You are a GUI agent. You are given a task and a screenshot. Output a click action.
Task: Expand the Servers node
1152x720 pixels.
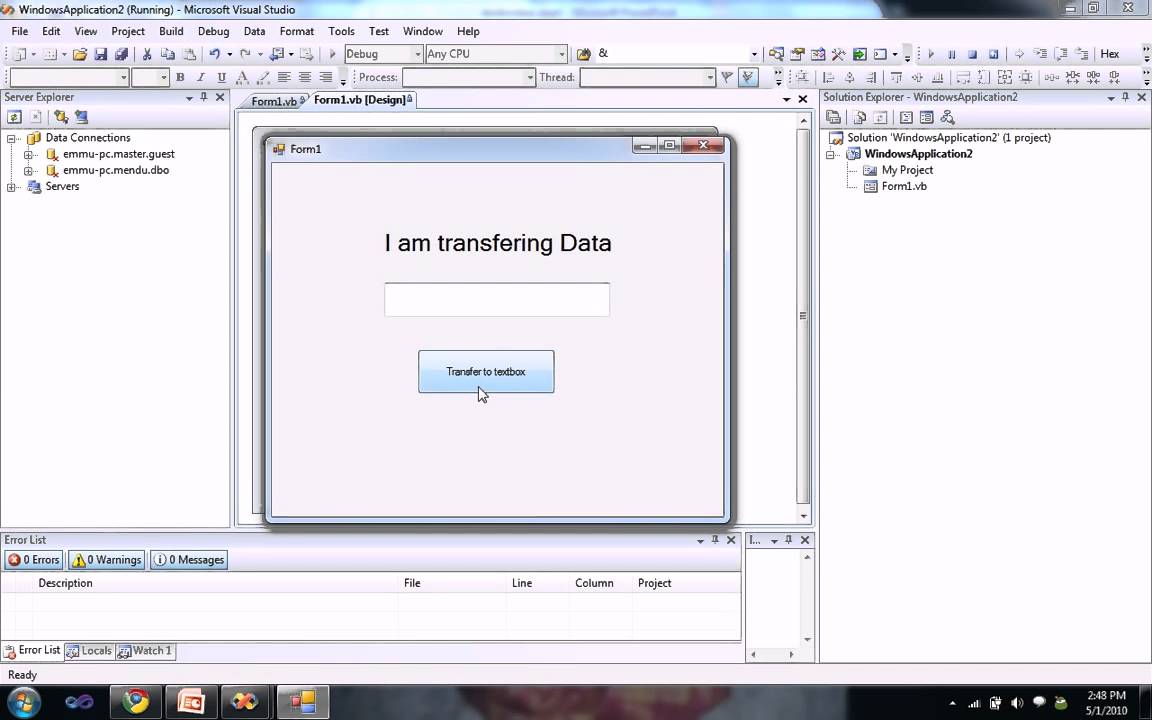tap(11, 187)
